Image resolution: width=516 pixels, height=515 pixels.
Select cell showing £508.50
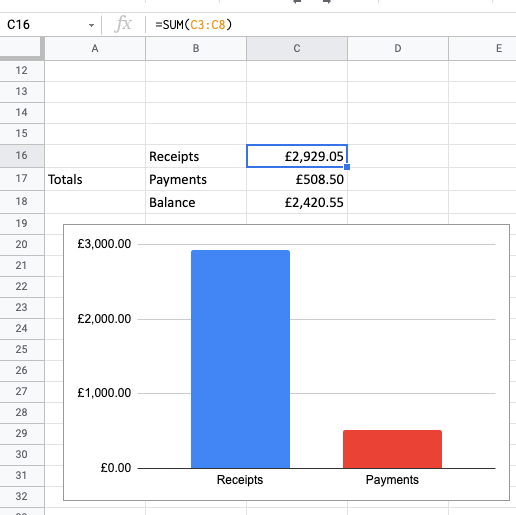pyautogui.click(x=297, y=179)
